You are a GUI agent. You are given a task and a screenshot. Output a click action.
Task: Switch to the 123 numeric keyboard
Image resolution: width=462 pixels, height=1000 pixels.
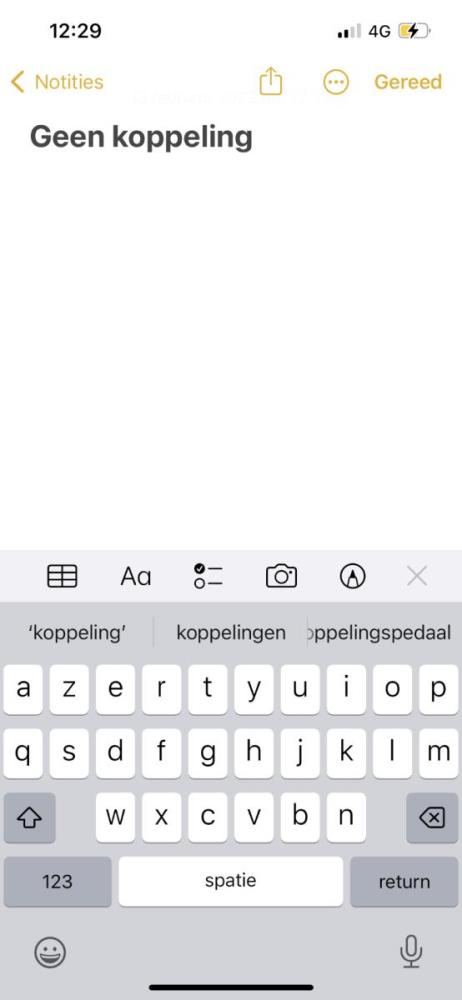(57, 881)
